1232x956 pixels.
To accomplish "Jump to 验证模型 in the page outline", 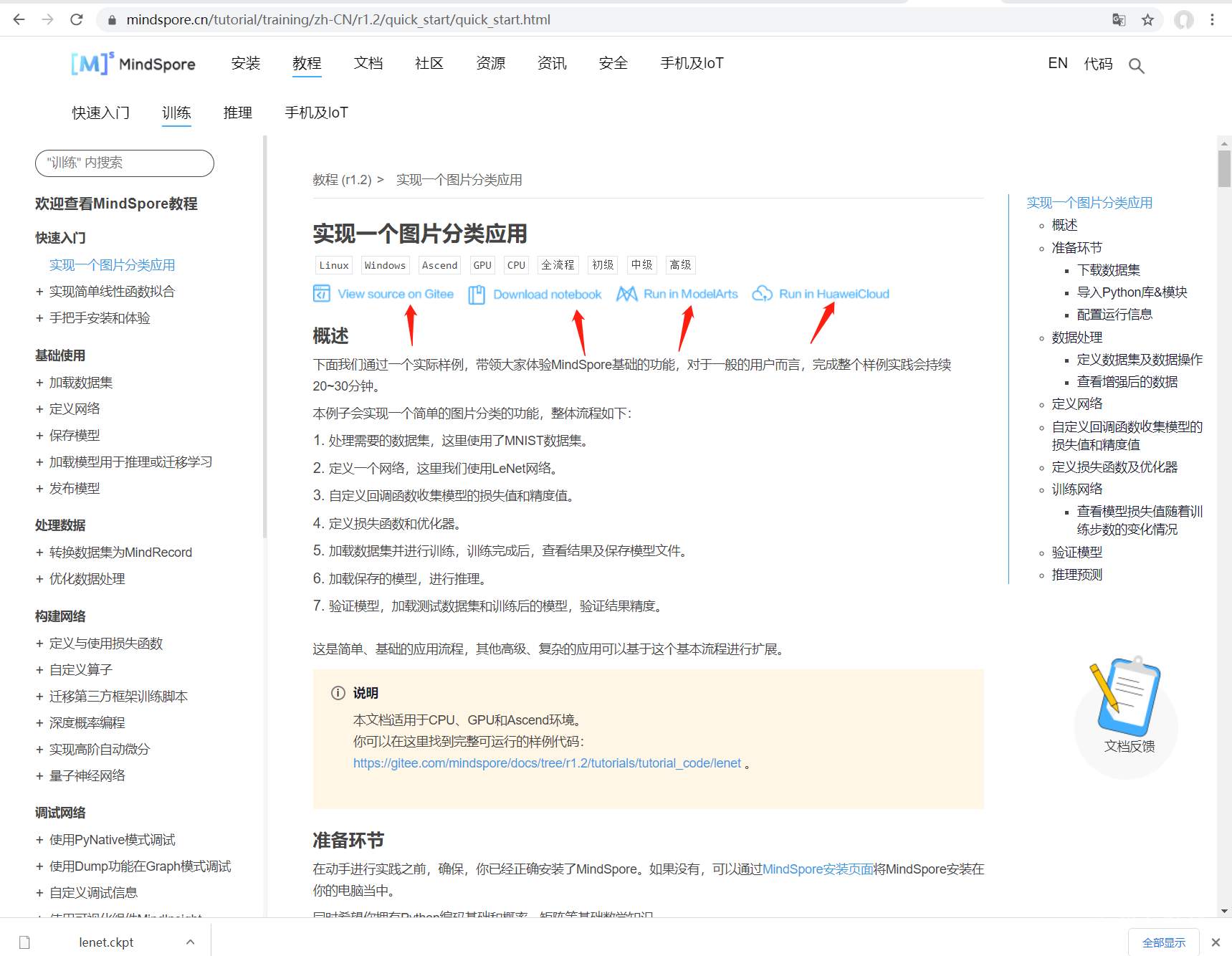I will point(1077,553).
